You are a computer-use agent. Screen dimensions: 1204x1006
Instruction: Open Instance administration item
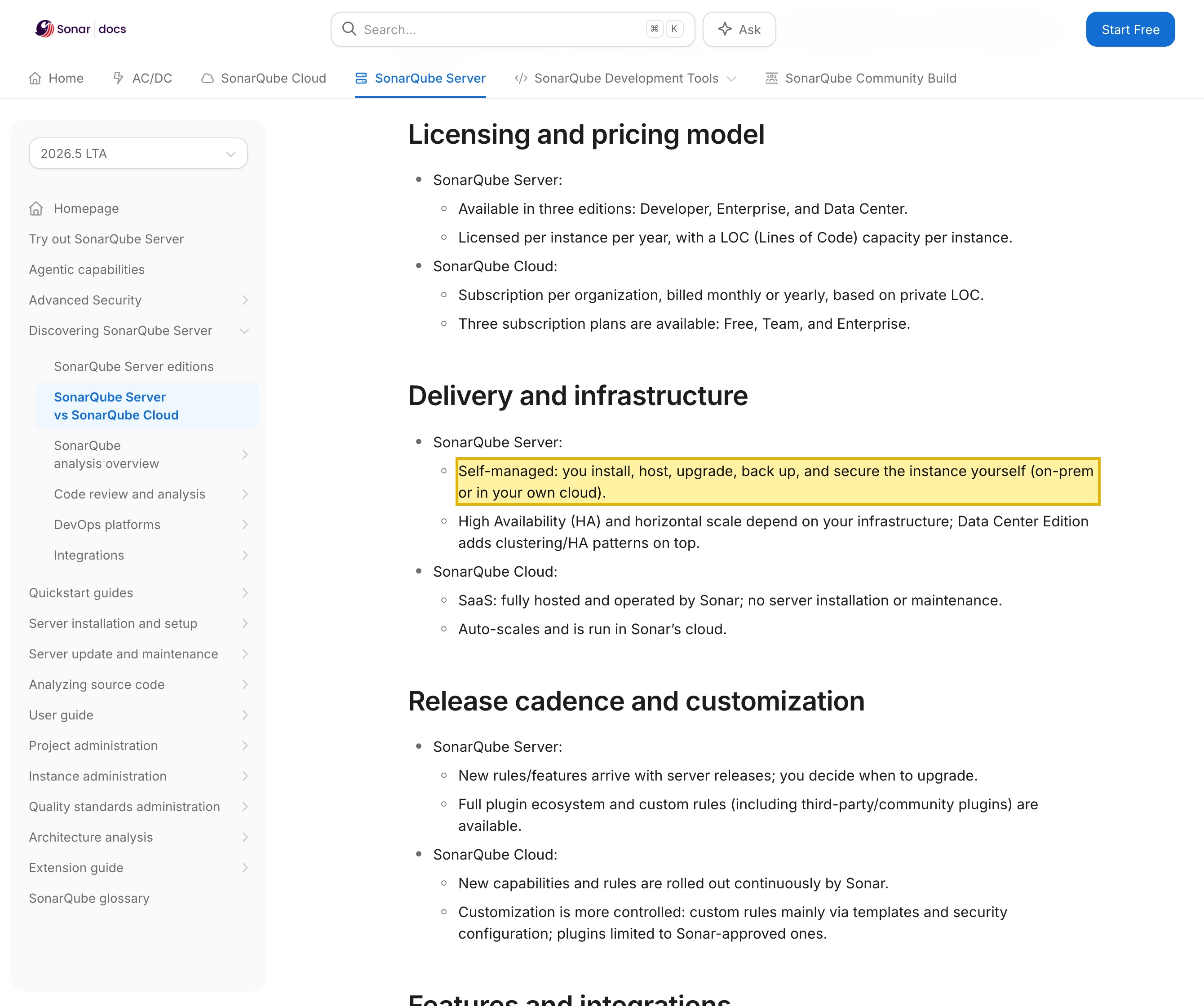pos(138,776)
